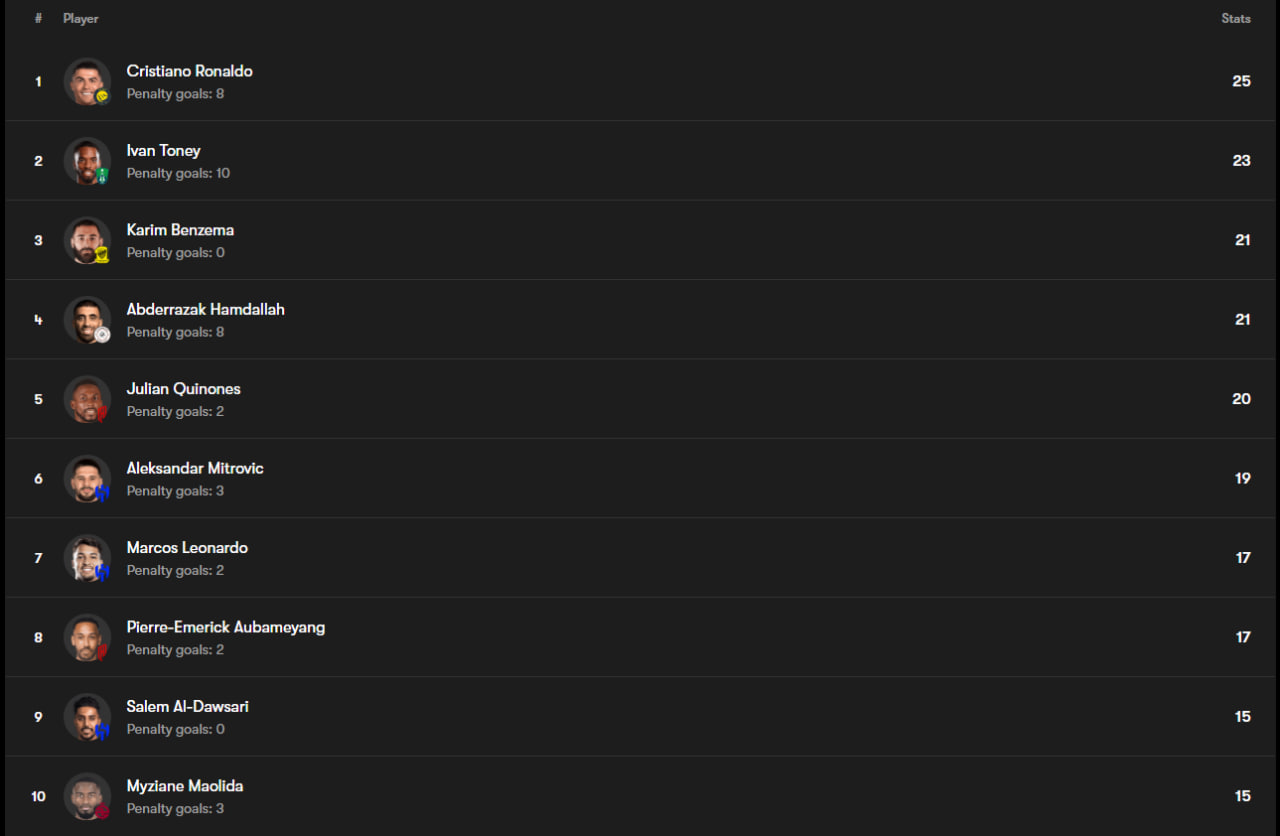
Task: Open Cristiano Ronaldo's player name link
Action: pos(189,71)
